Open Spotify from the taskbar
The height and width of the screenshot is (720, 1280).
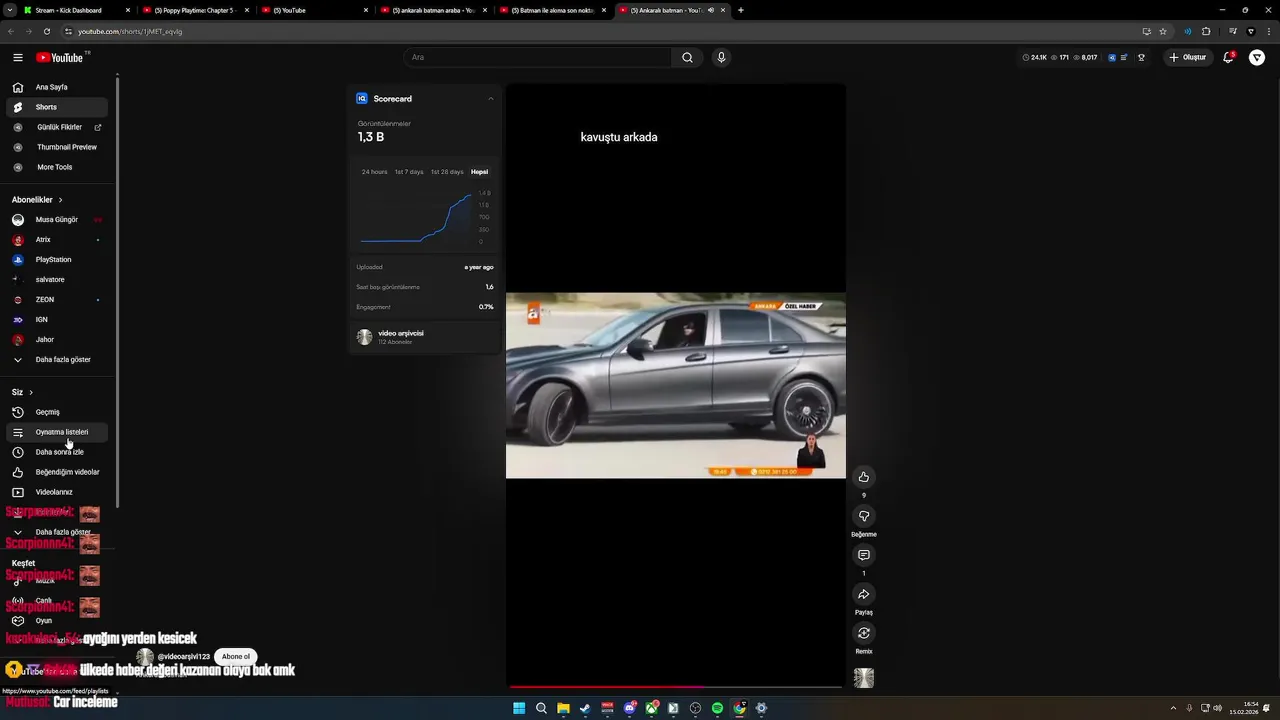[x=717, y=708]
